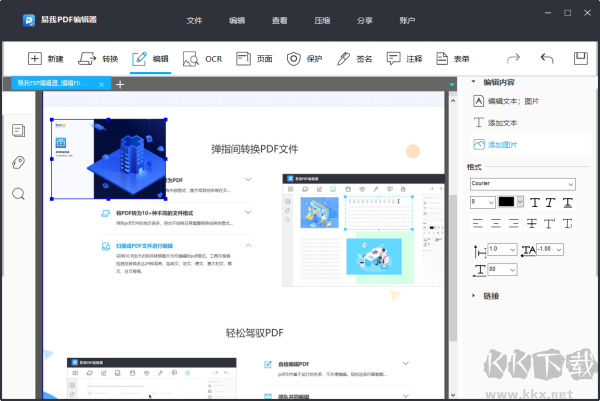The width and height of the screenshot is (600, 401).
Task: Click 添加文本 option
Action: pos(496,123)
